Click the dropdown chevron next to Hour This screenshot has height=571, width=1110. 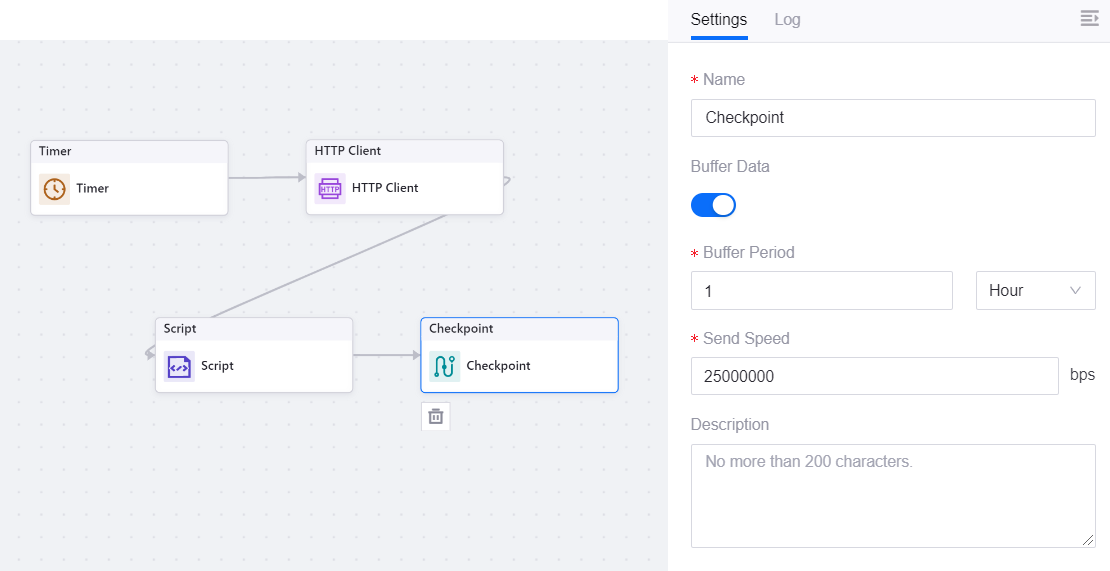coord(1076,291)
